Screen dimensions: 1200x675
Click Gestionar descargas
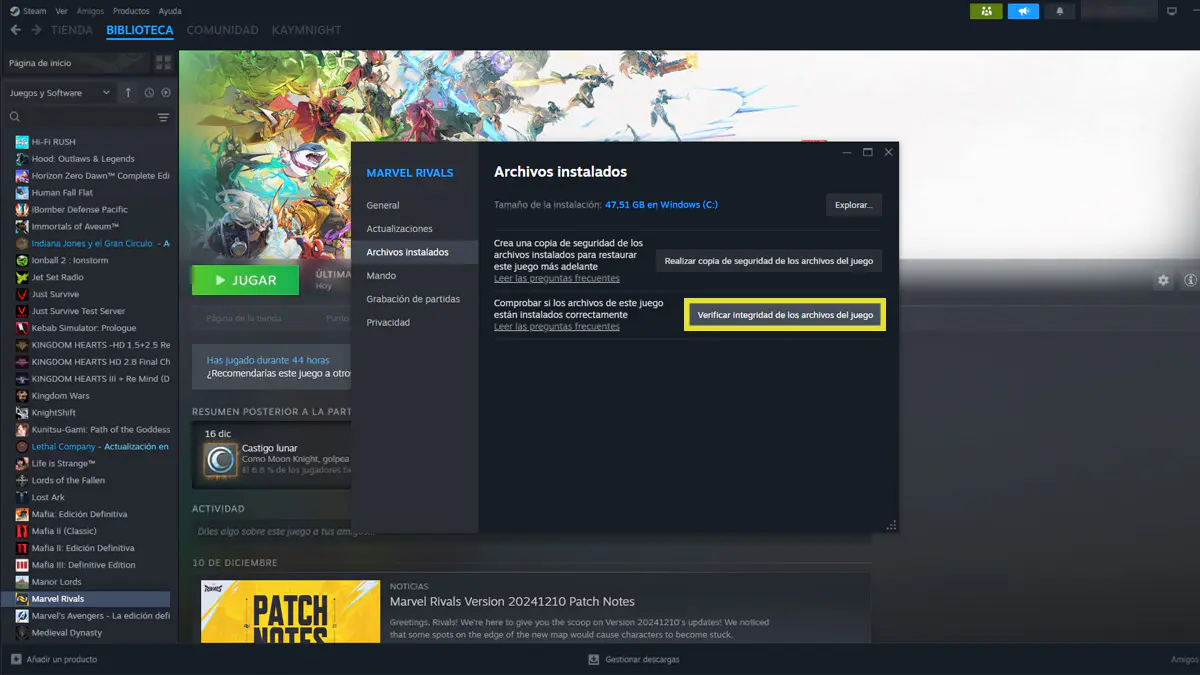pyautogui.click(x=642, y=660)
